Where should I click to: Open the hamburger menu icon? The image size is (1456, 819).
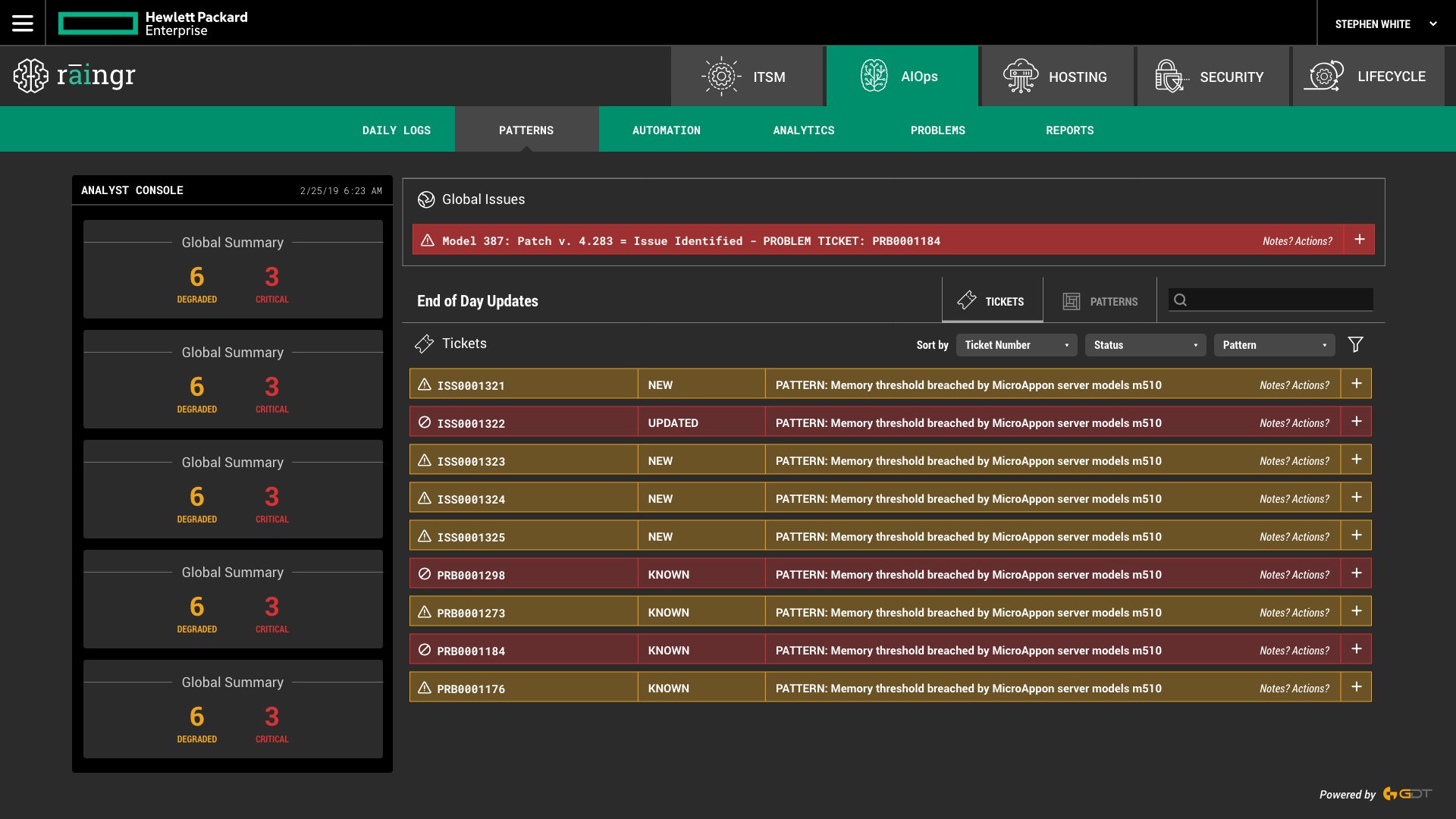coord(23,24)
